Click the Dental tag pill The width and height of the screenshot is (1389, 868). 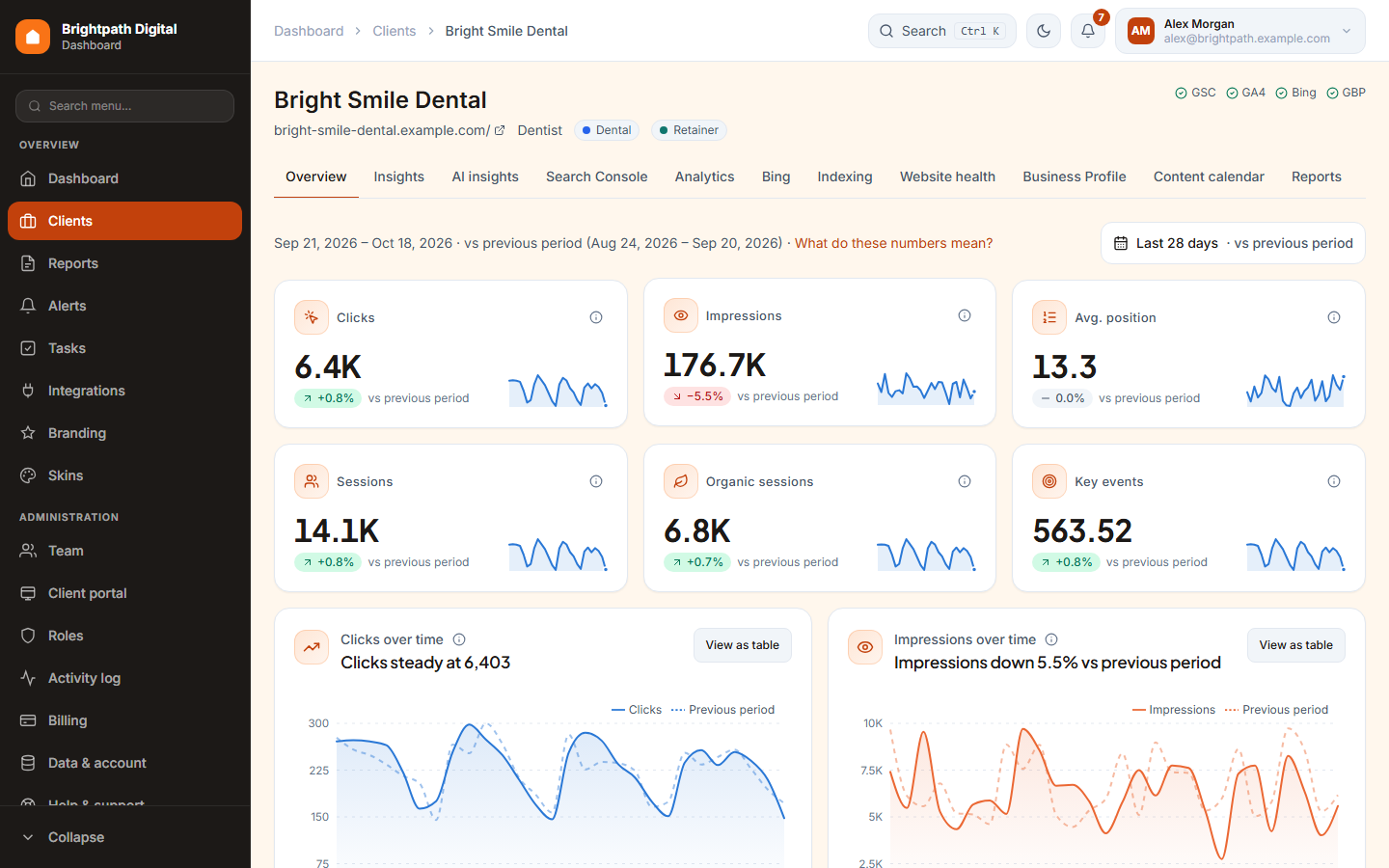[x=607, y=130]
